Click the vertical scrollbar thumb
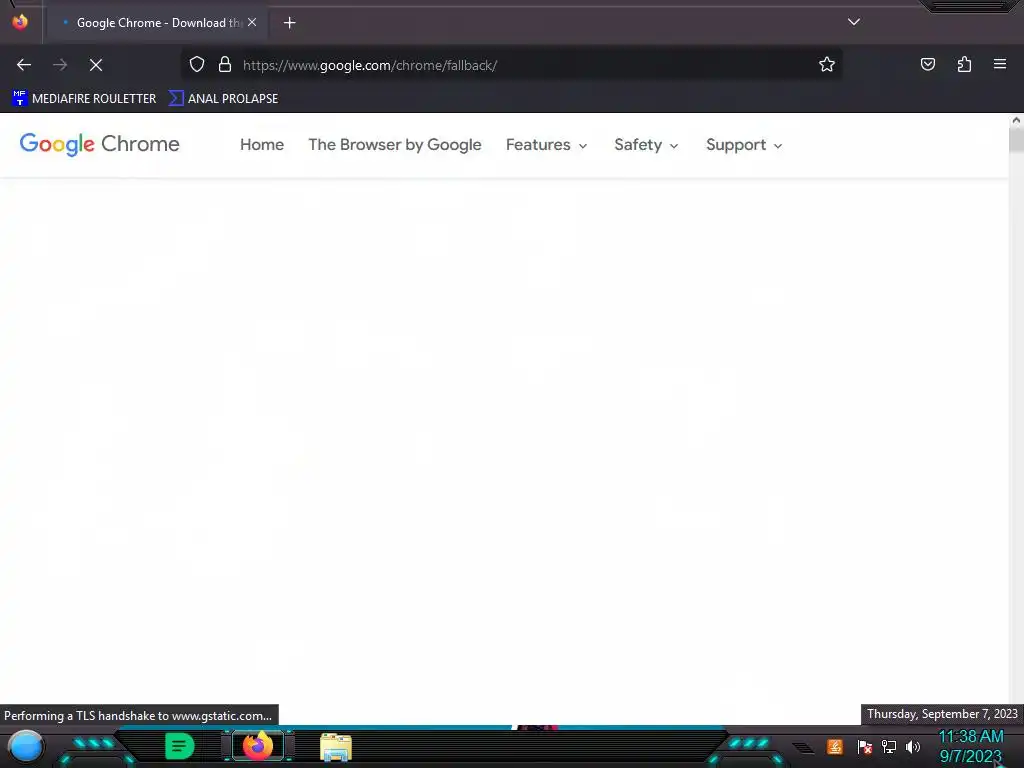 1016,140
